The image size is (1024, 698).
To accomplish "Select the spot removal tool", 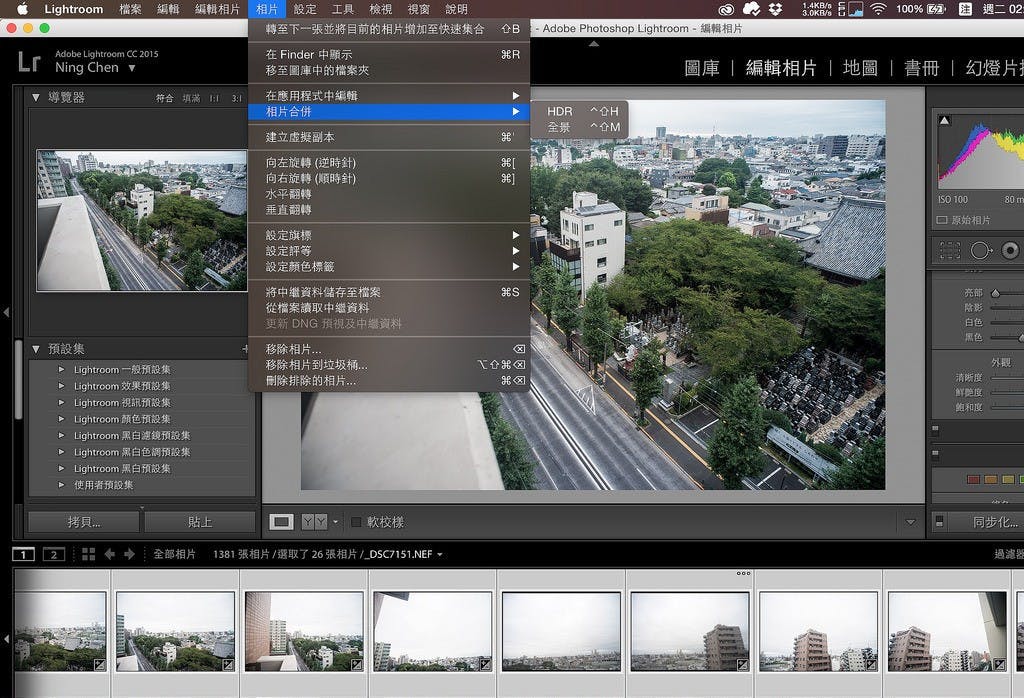I will (x=979, y=250).
